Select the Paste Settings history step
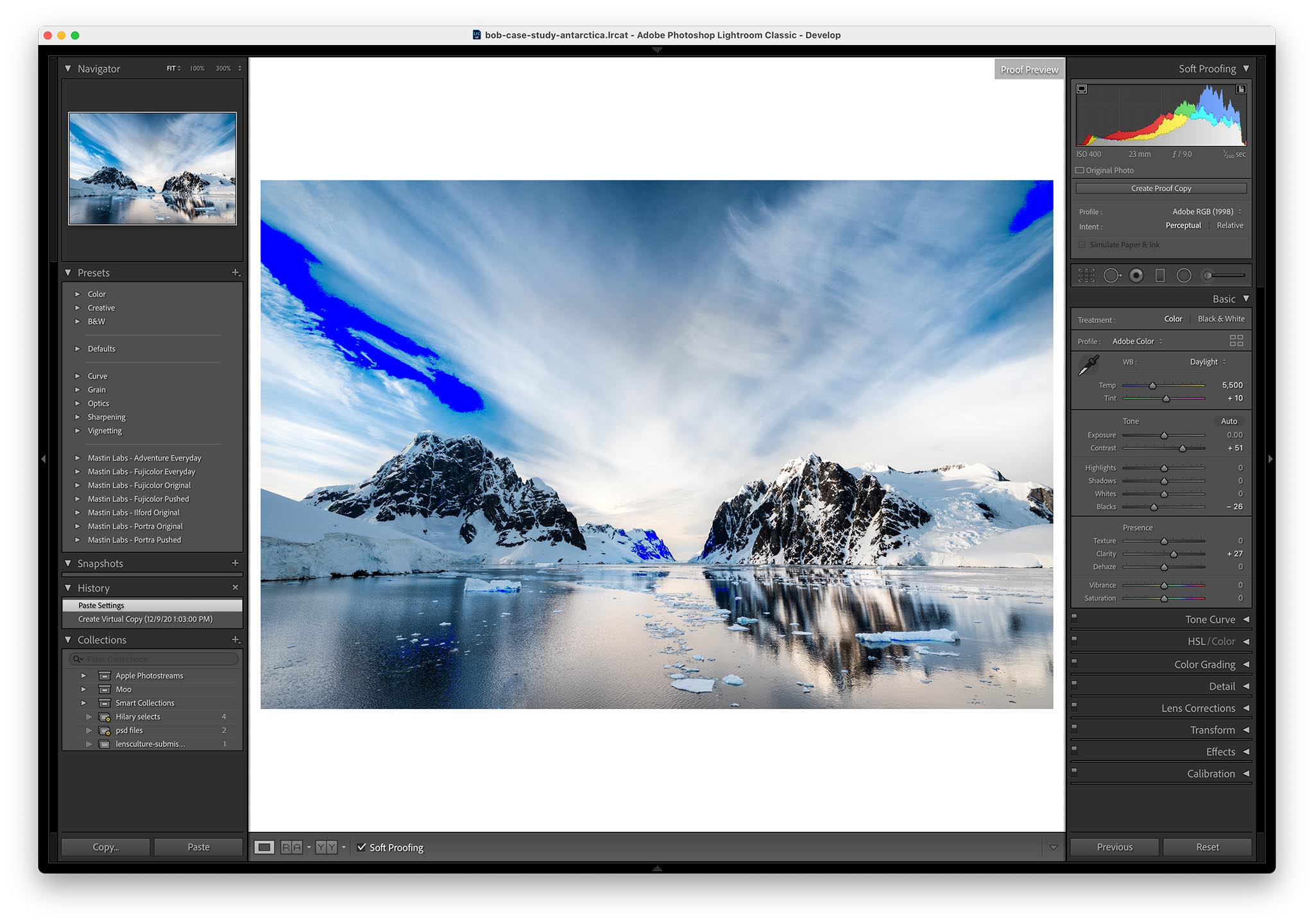This screenshot has width=1314, height=924. (x=152, y=605)
